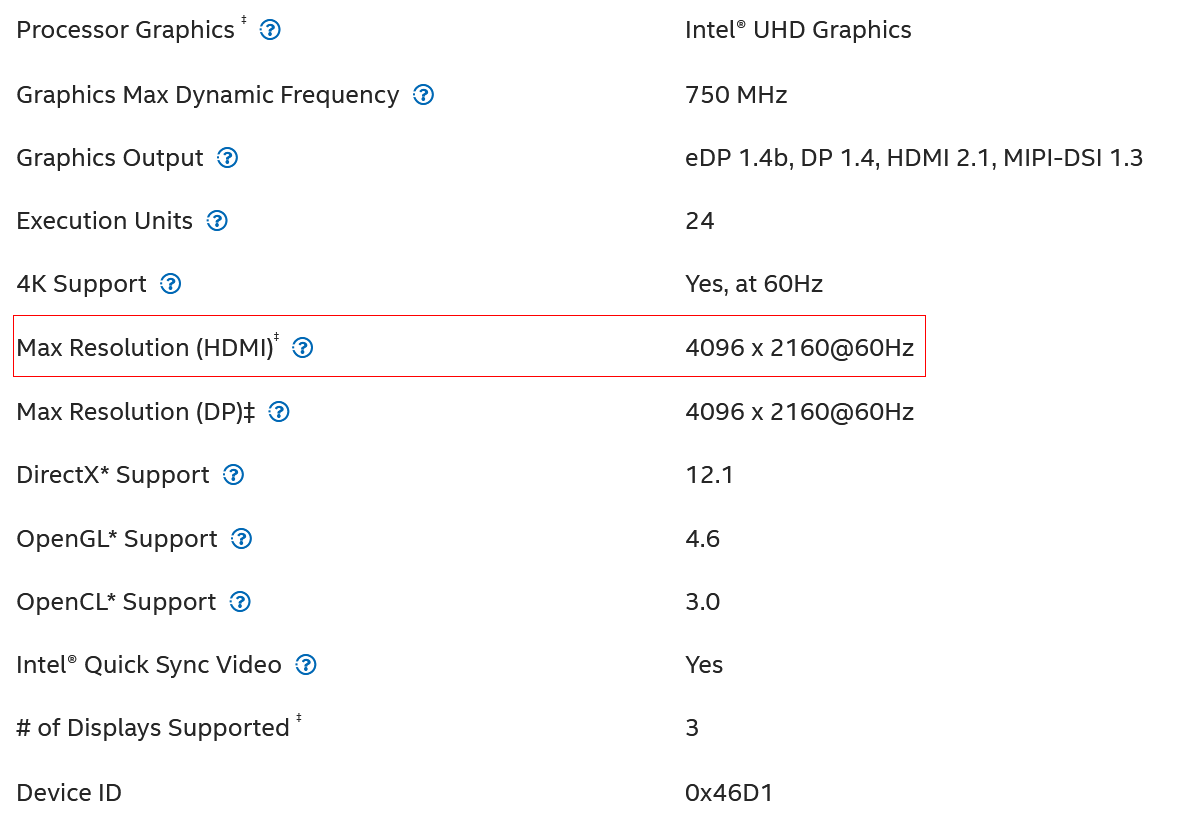This screenshot has width=1193, height=835.
Task: Open Intel Quick Sync Video help icon
Action: [306, 665]
